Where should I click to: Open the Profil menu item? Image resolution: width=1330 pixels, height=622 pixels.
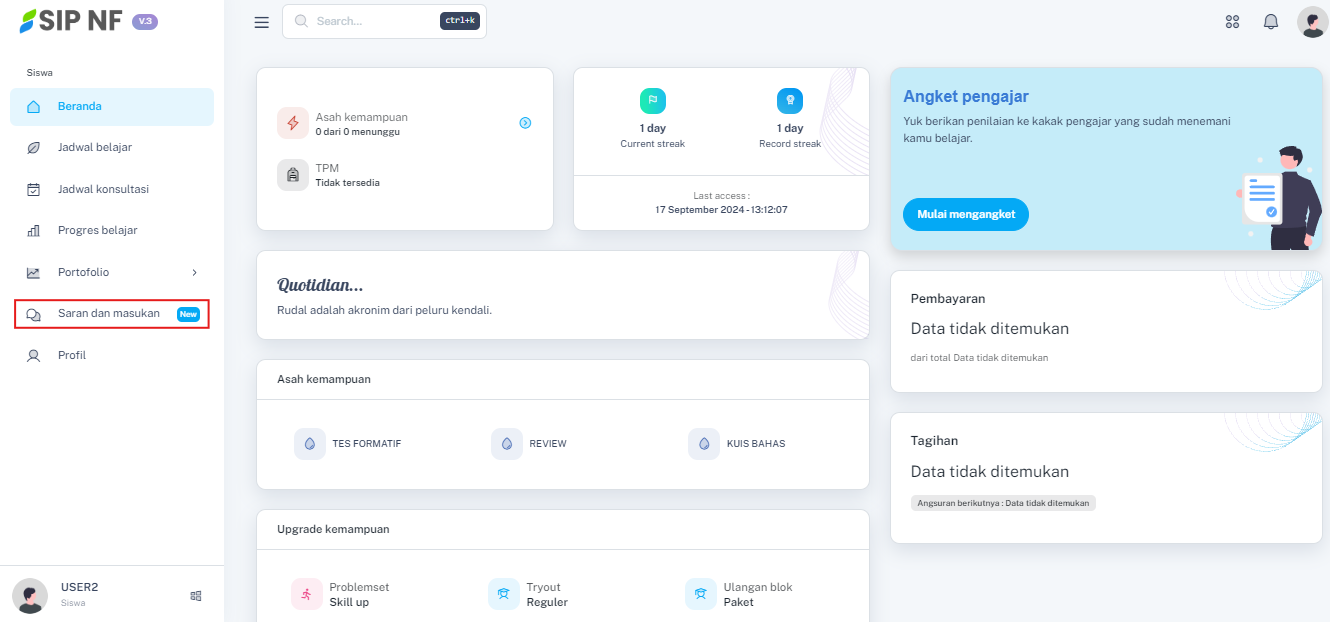pos(72,355)
